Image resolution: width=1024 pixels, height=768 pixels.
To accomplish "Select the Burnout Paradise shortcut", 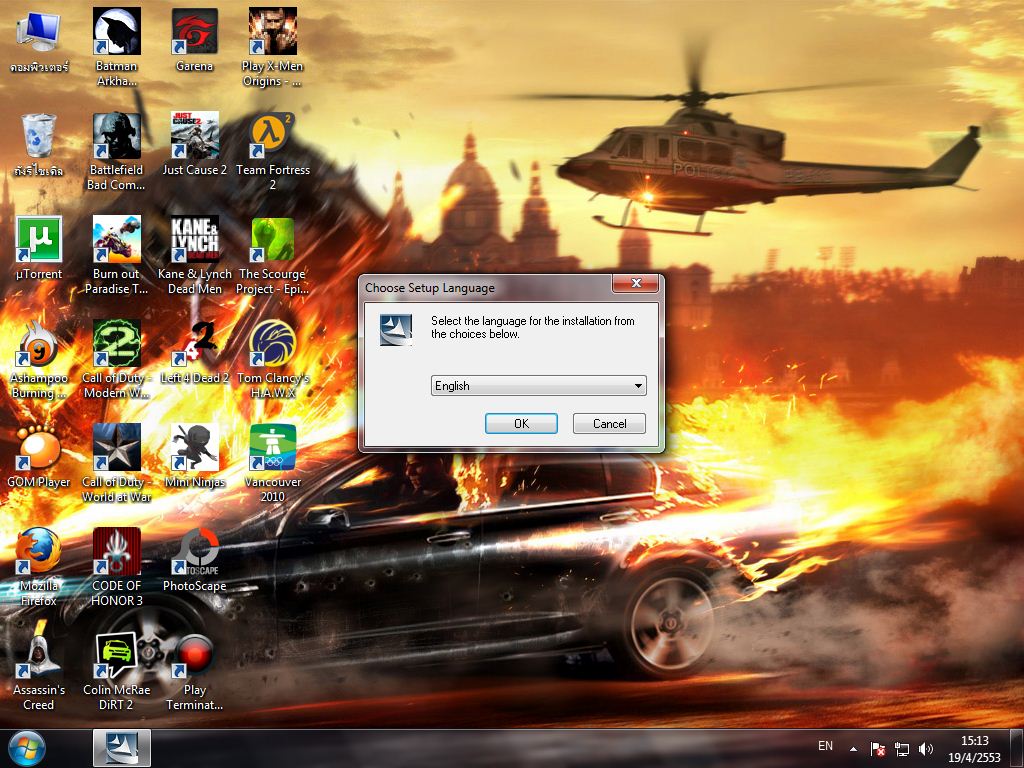I will pyautogui.click(x=116, y=255).
